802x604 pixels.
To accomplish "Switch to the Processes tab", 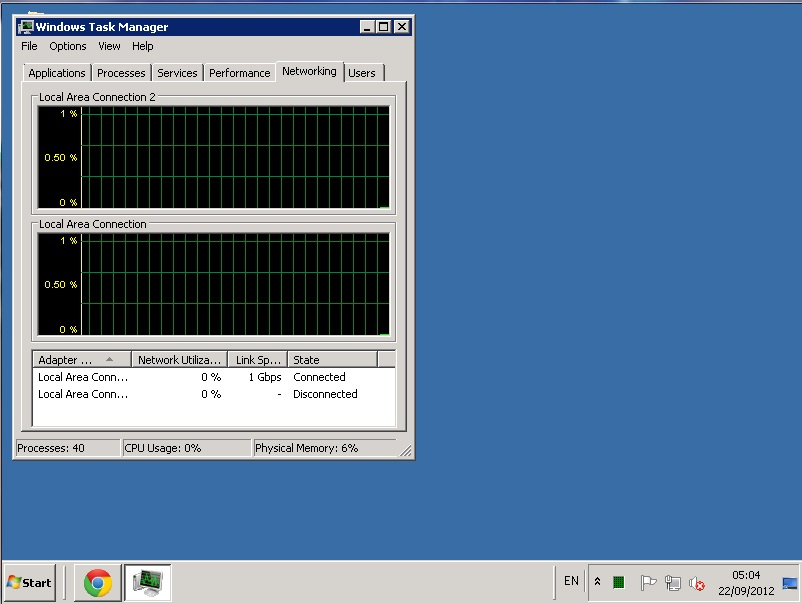I will 121,73.
